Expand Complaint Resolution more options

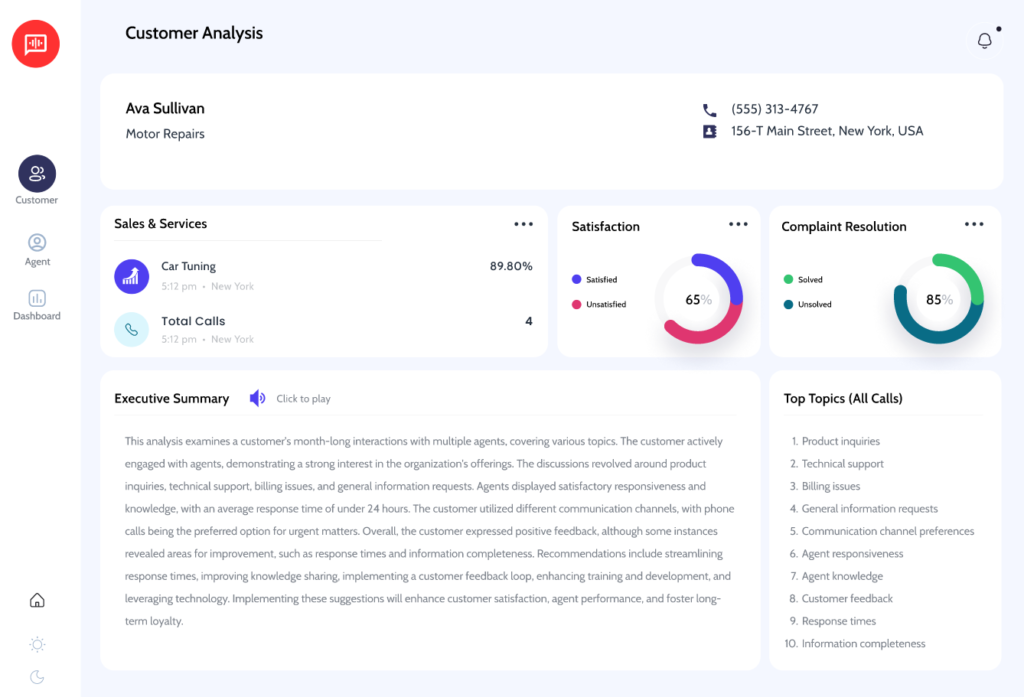pyautogui.click(x=974, y=224)
